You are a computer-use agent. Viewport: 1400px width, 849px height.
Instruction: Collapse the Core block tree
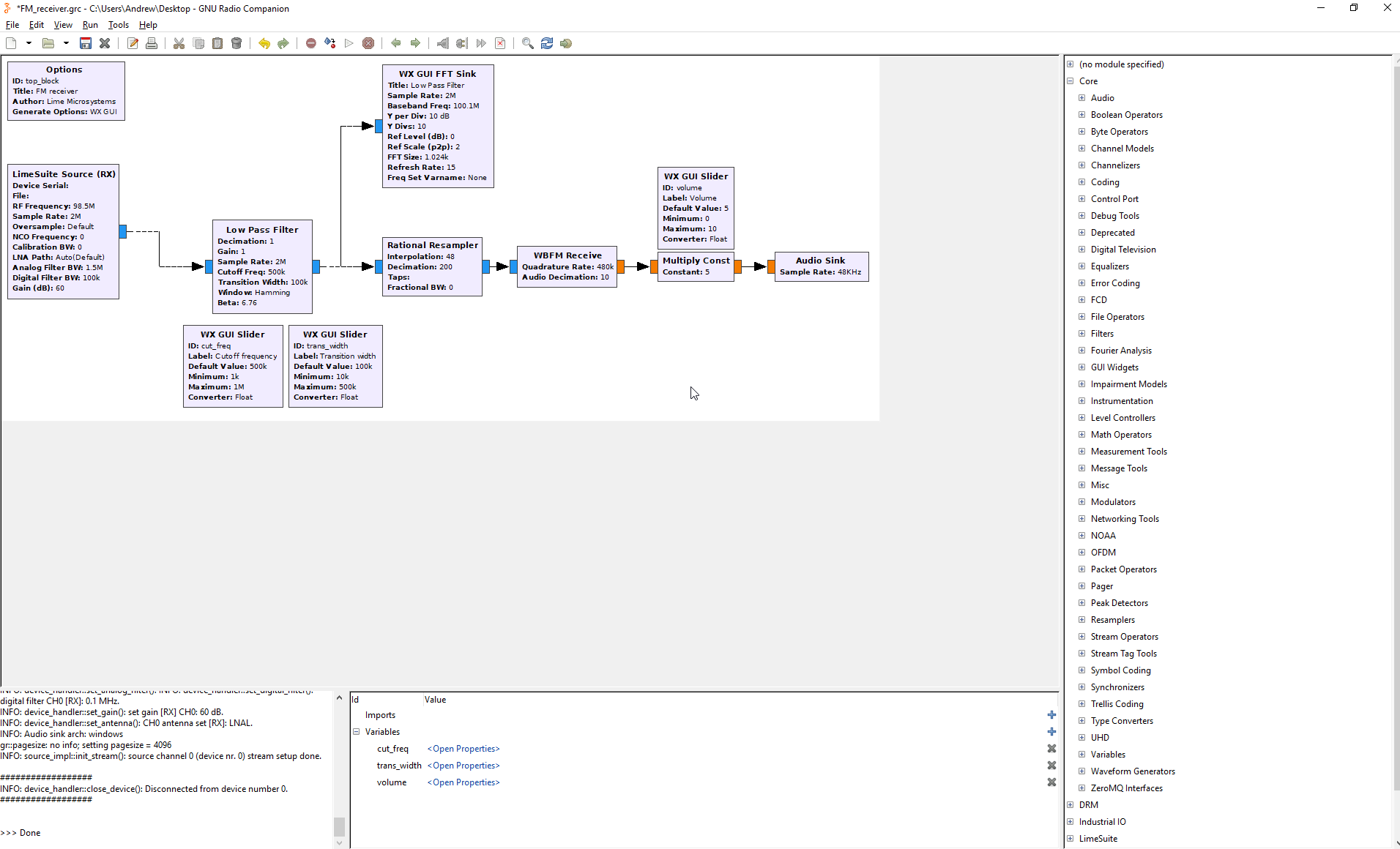point(1071,81)
